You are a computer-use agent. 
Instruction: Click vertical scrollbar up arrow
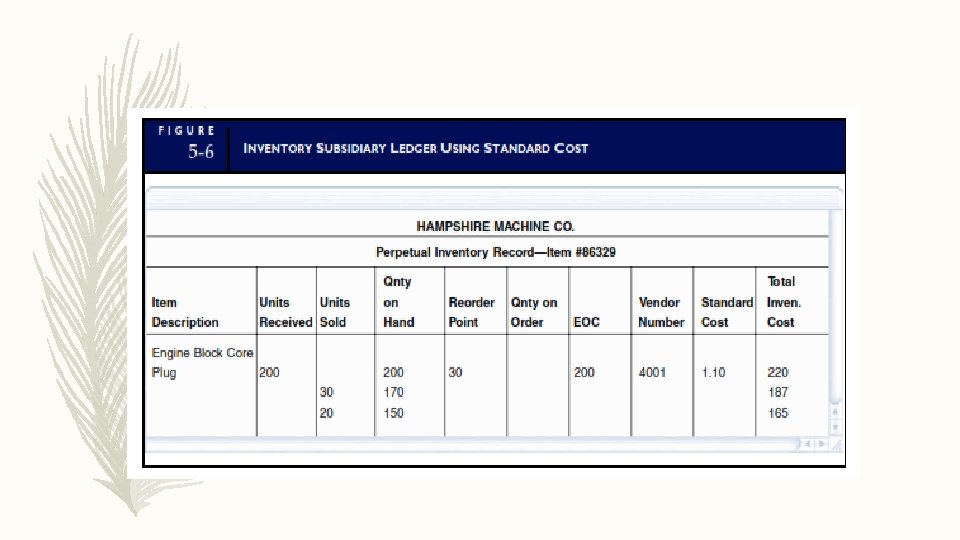tap(835, 412)
